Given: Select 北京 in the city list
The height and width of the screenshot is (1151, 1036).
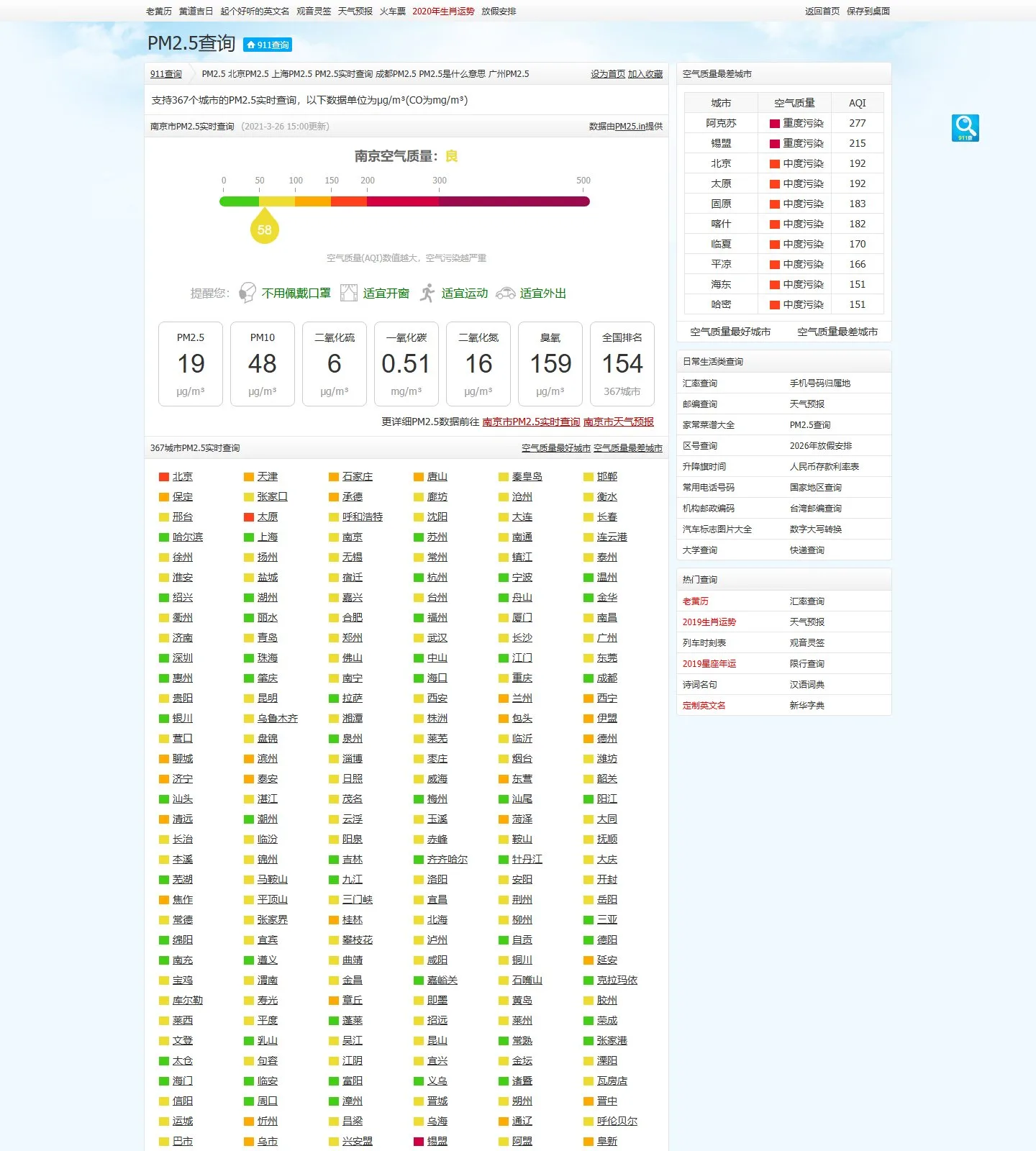Looking at the screenshot, I should coord(183,477).
